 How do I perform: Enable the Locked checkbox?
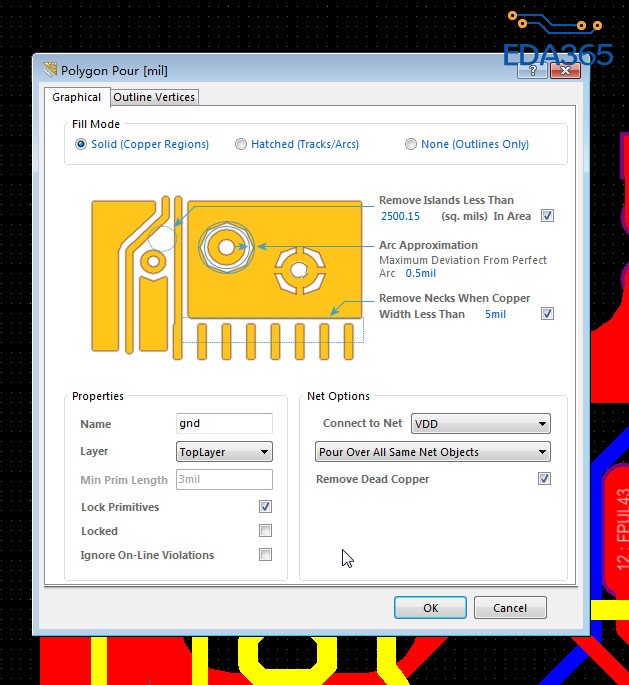click(x=265, y=531)
